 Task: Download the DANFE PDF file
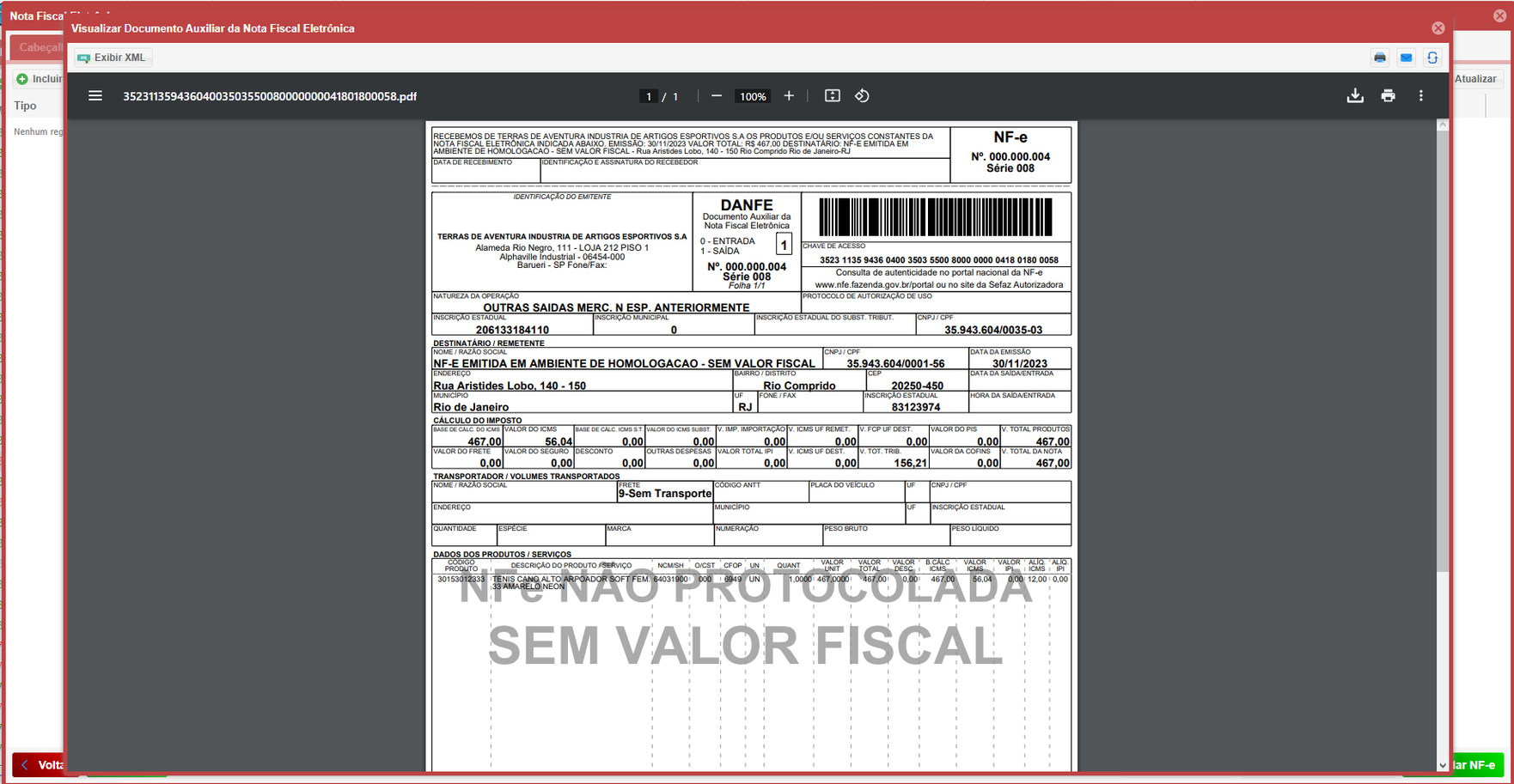pos(1355,96)
